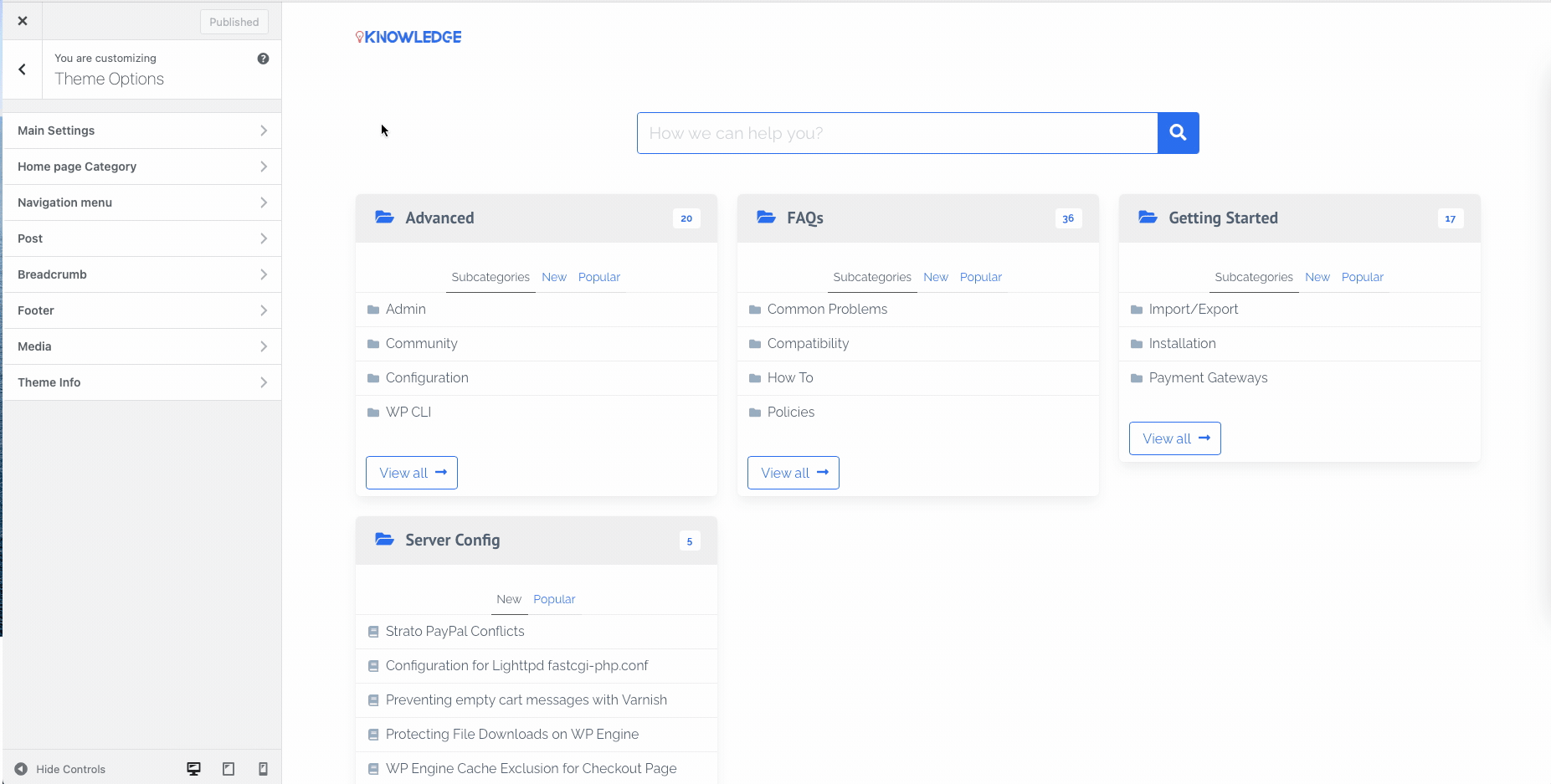This screenshot has width=1551, height=784.
Task: Click the Published button
Action: 234,22
